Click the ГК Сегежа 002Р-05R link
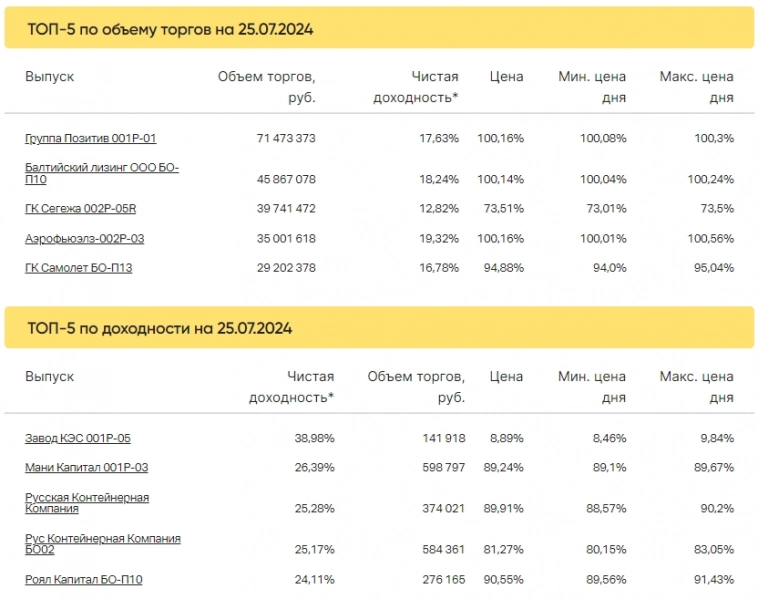The width and height of the screenshot is (758, 599). coord(79,208)
